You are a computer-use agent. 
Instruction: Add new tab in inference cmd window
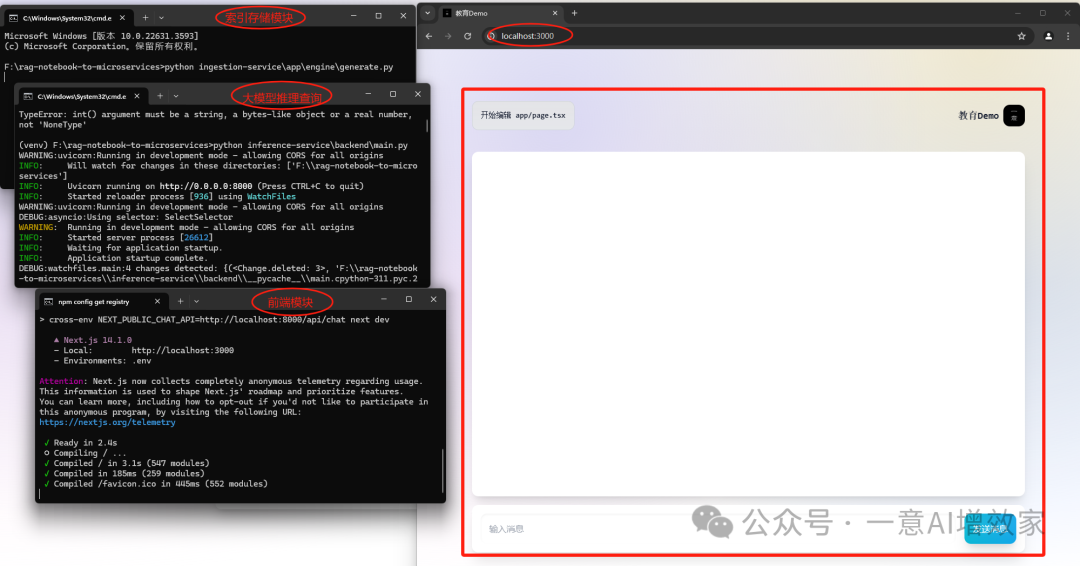tap(160, 96)
